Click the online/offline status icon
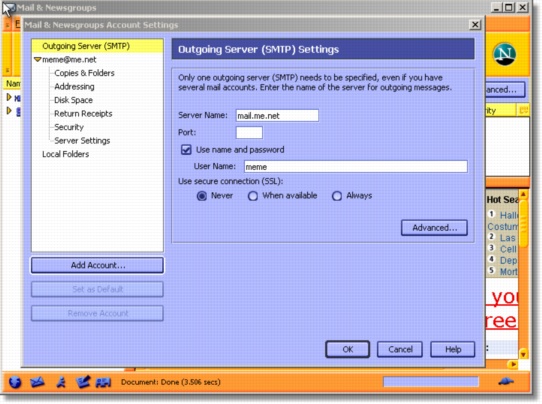Image resolution: width=542 pixels, height=404 pixels. (x=506, y=382)
